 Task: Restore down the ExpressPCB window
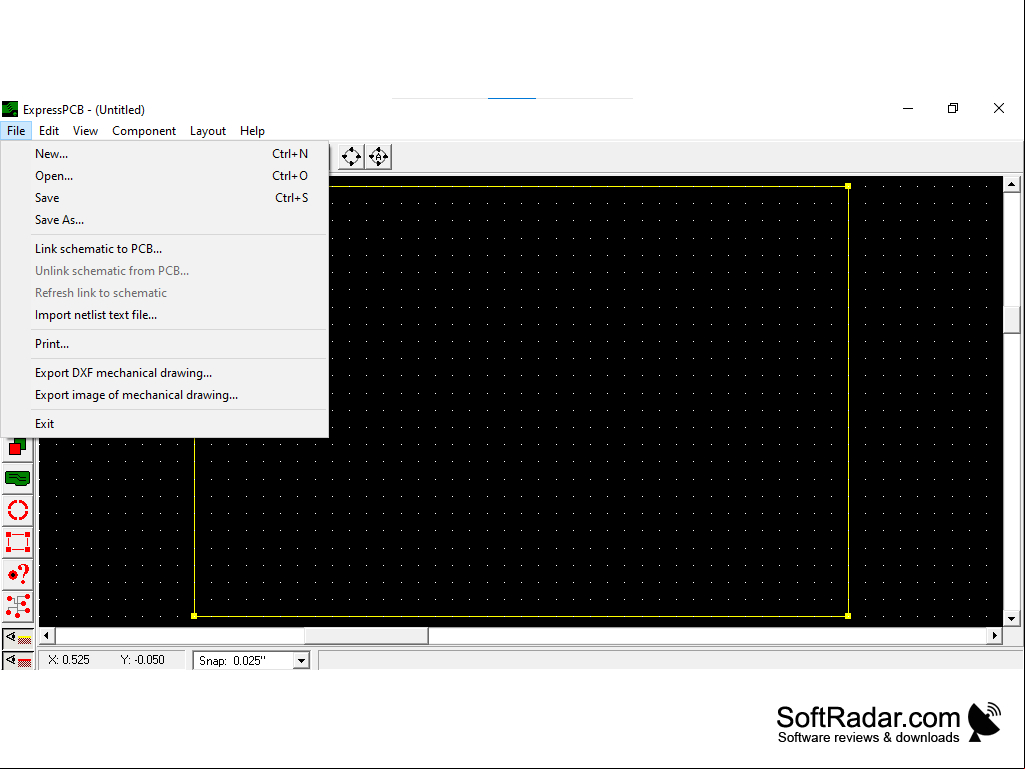coord(953,109)
